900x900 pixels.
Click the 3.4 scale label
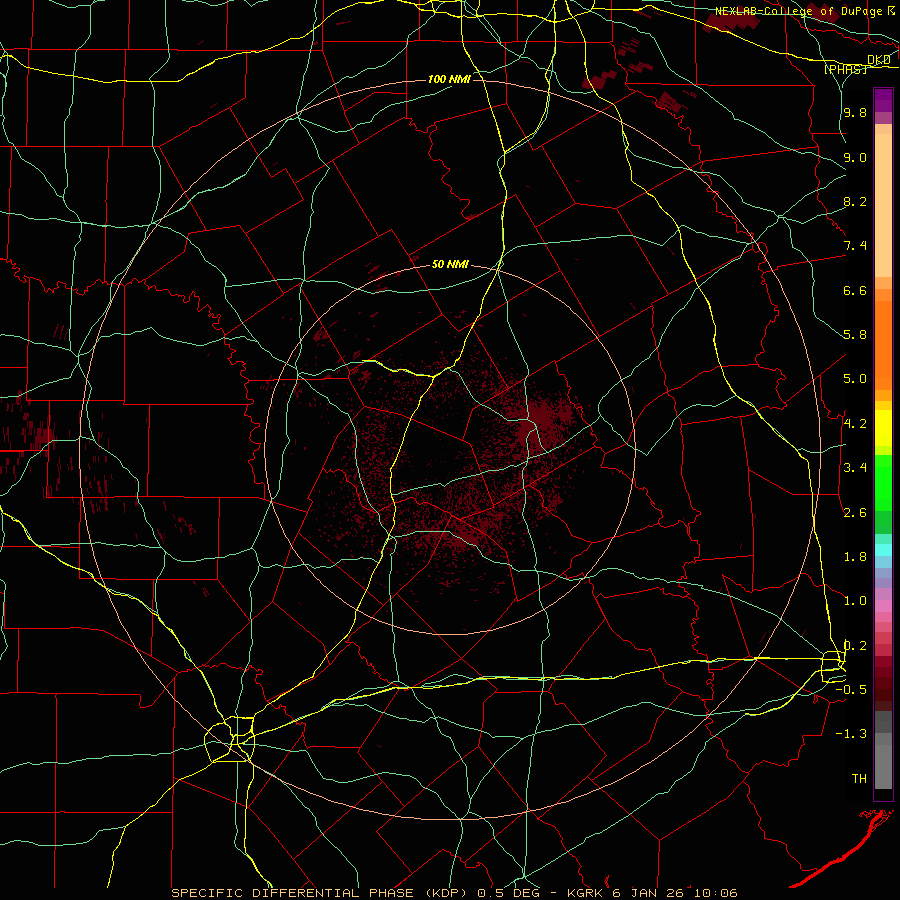pos(855,468)
